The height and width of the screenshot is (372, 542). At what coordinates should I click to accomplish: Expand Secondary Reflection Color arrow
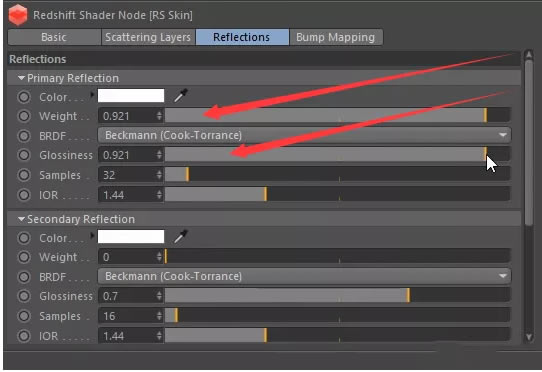coord(92,235)
